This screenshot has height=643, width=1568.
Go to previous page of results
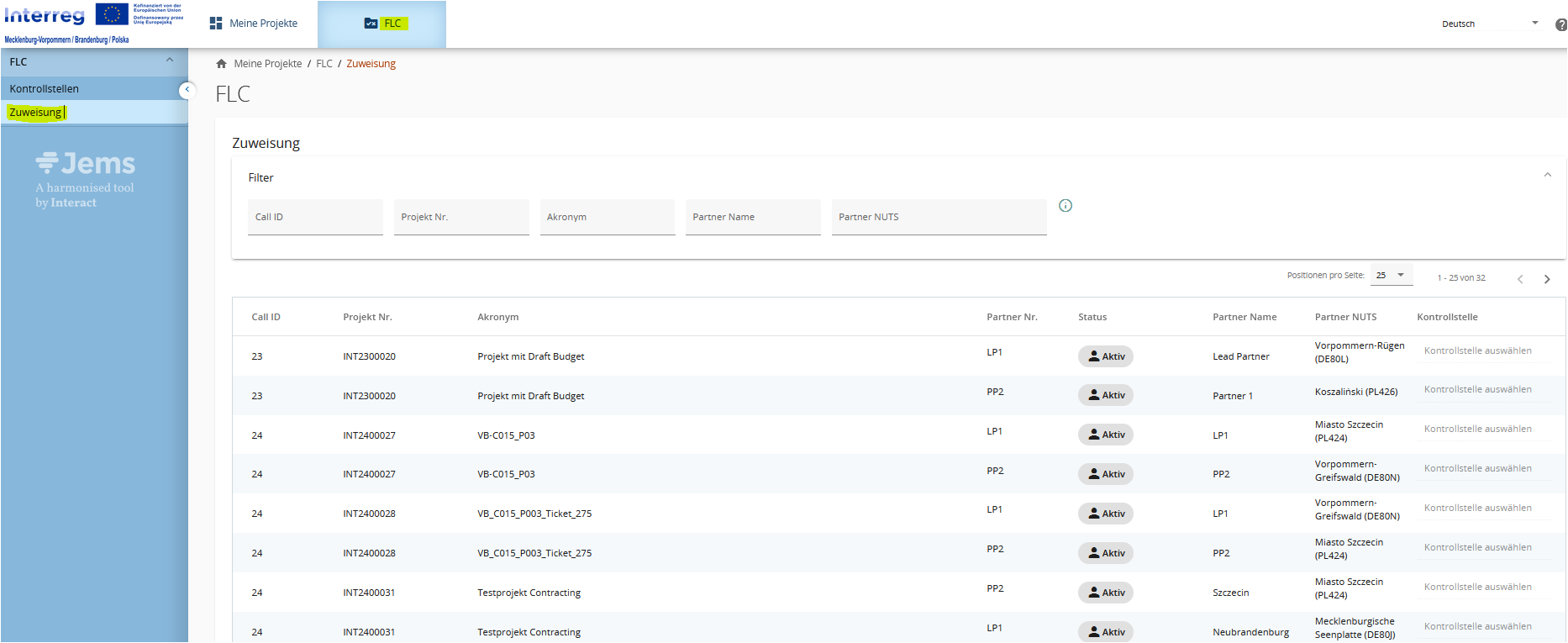(1519, 279)
